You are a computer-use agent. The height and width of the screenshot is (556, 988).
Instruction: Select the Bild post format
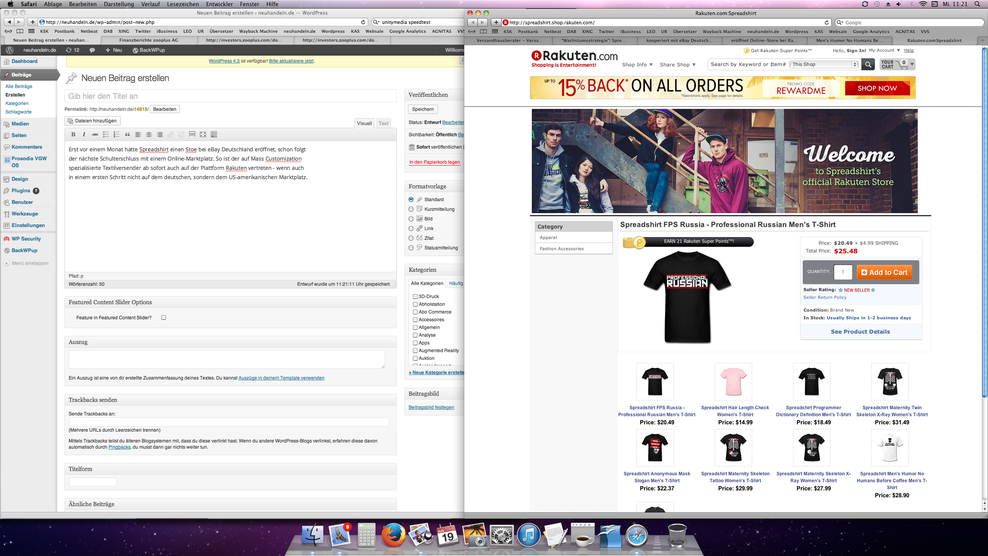click(411, 219)
